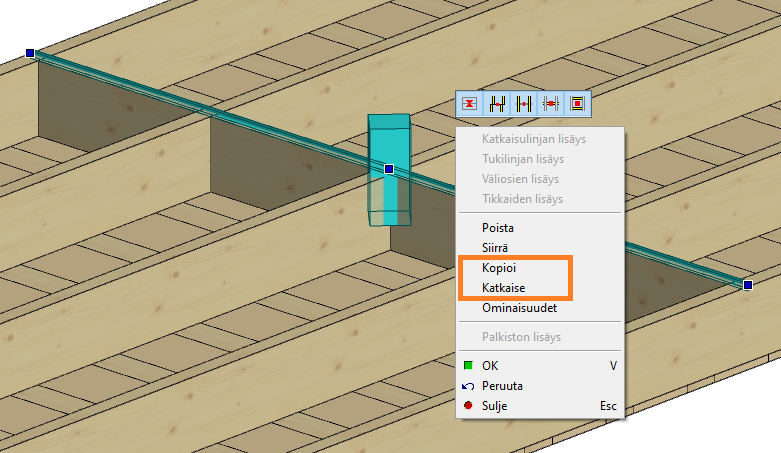Image resolution: width=781 pixels, height=453 pixels.
Task: Choose Poista from the context menu
Action: pos(497,228)
